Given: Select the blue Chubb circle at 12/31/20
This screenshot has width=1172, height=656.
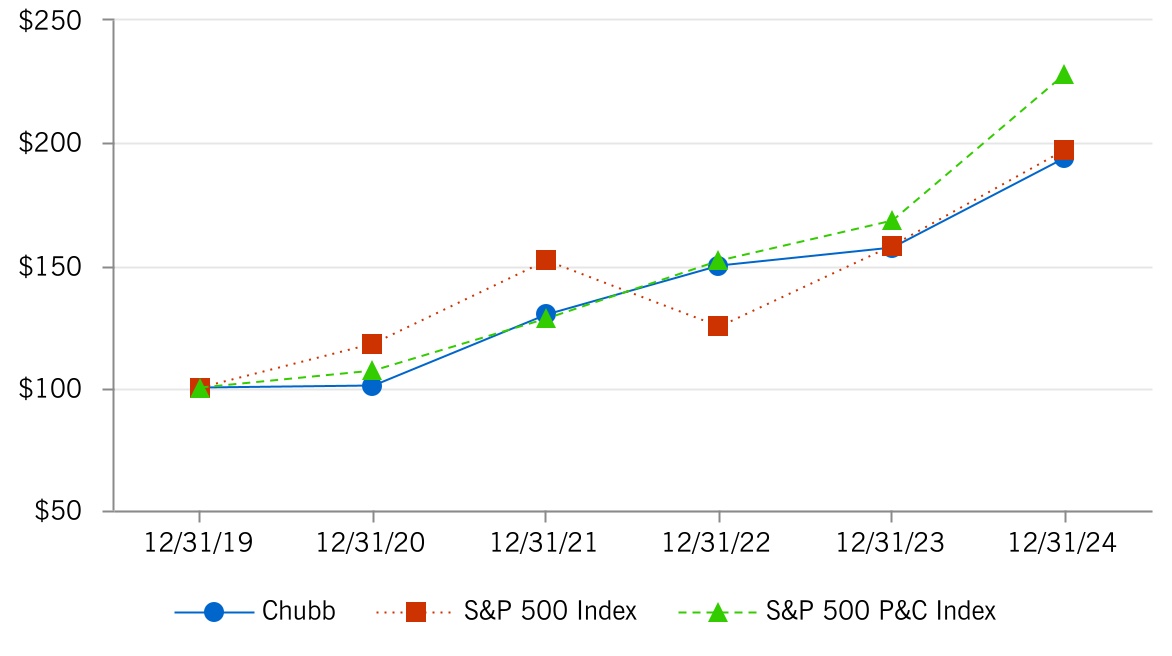Looking at the screenshot, I should click(x=372, y=385).
